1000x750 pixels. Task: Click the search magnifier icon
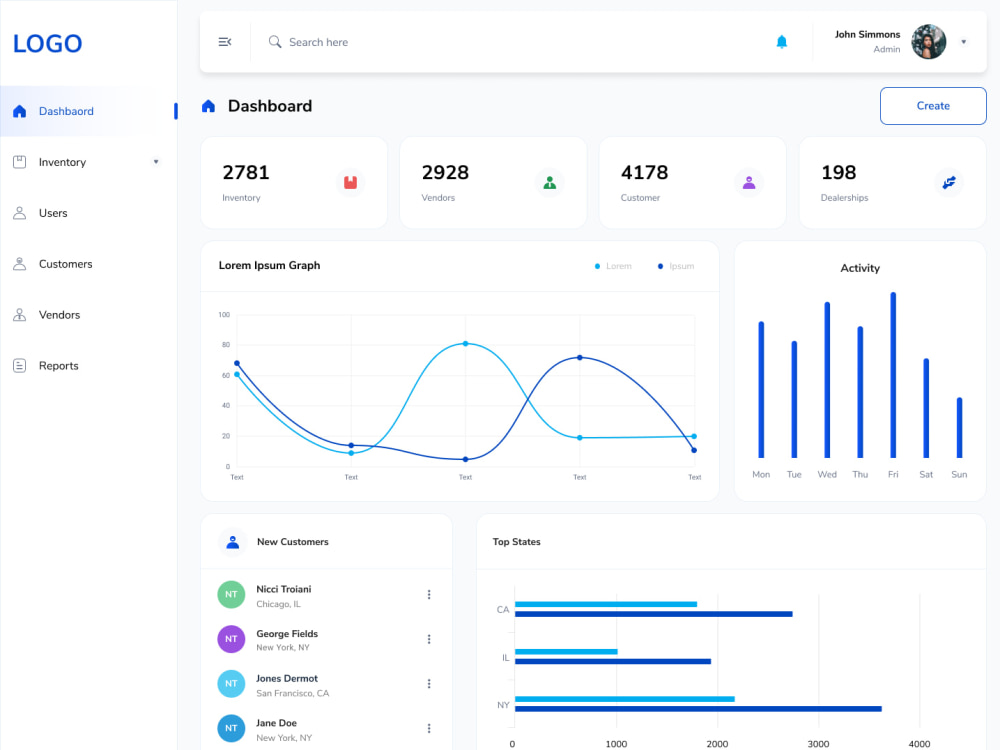[x=275, y=42]
